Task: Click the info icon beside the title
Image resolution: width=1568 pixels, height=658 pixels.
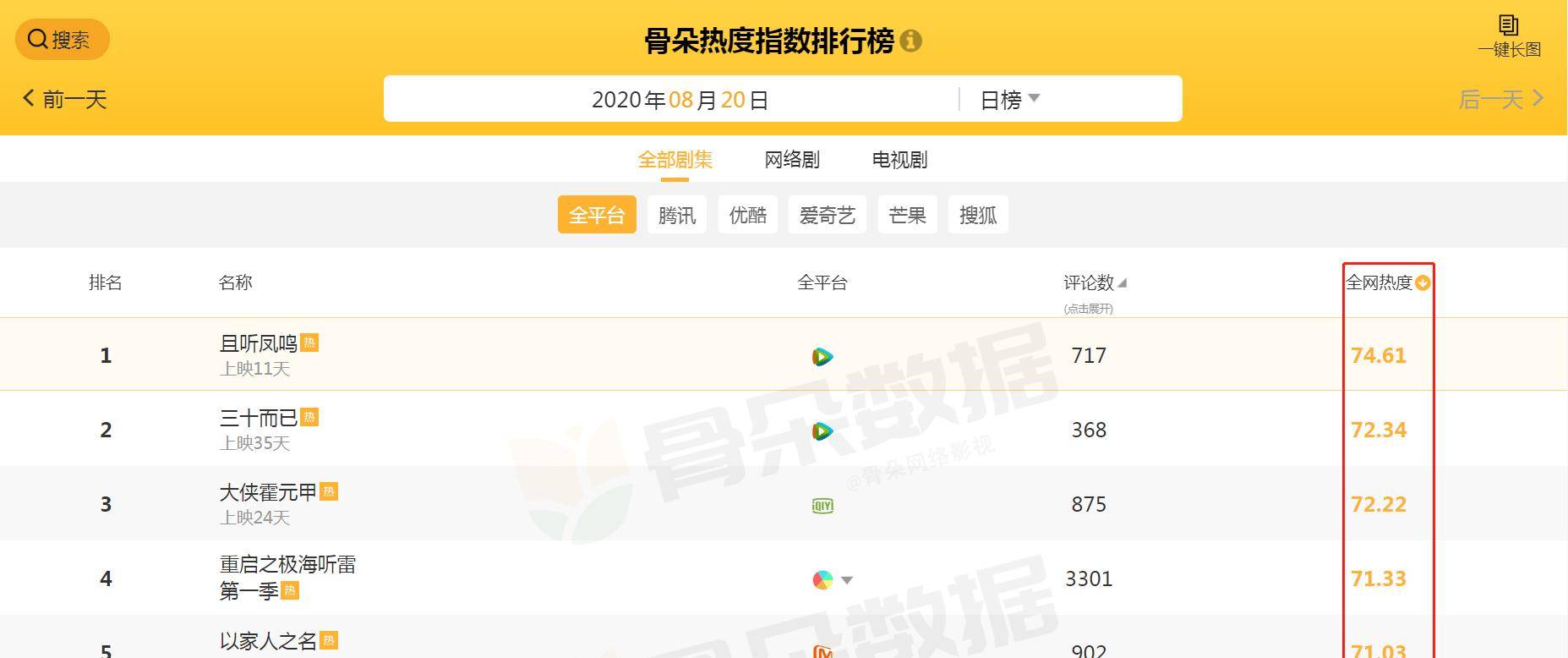Action: 910,41
